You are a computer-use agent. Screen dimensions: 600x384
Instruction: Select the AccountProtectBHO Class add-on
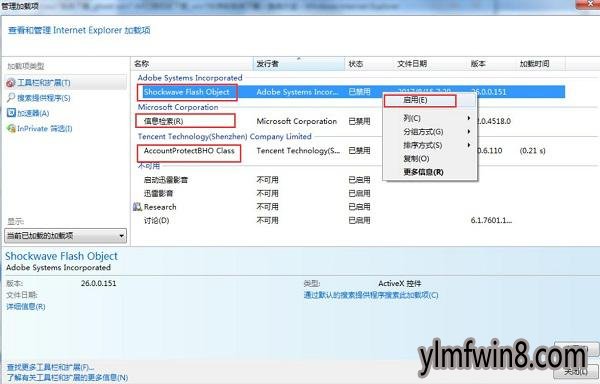[x=189, y=151]
